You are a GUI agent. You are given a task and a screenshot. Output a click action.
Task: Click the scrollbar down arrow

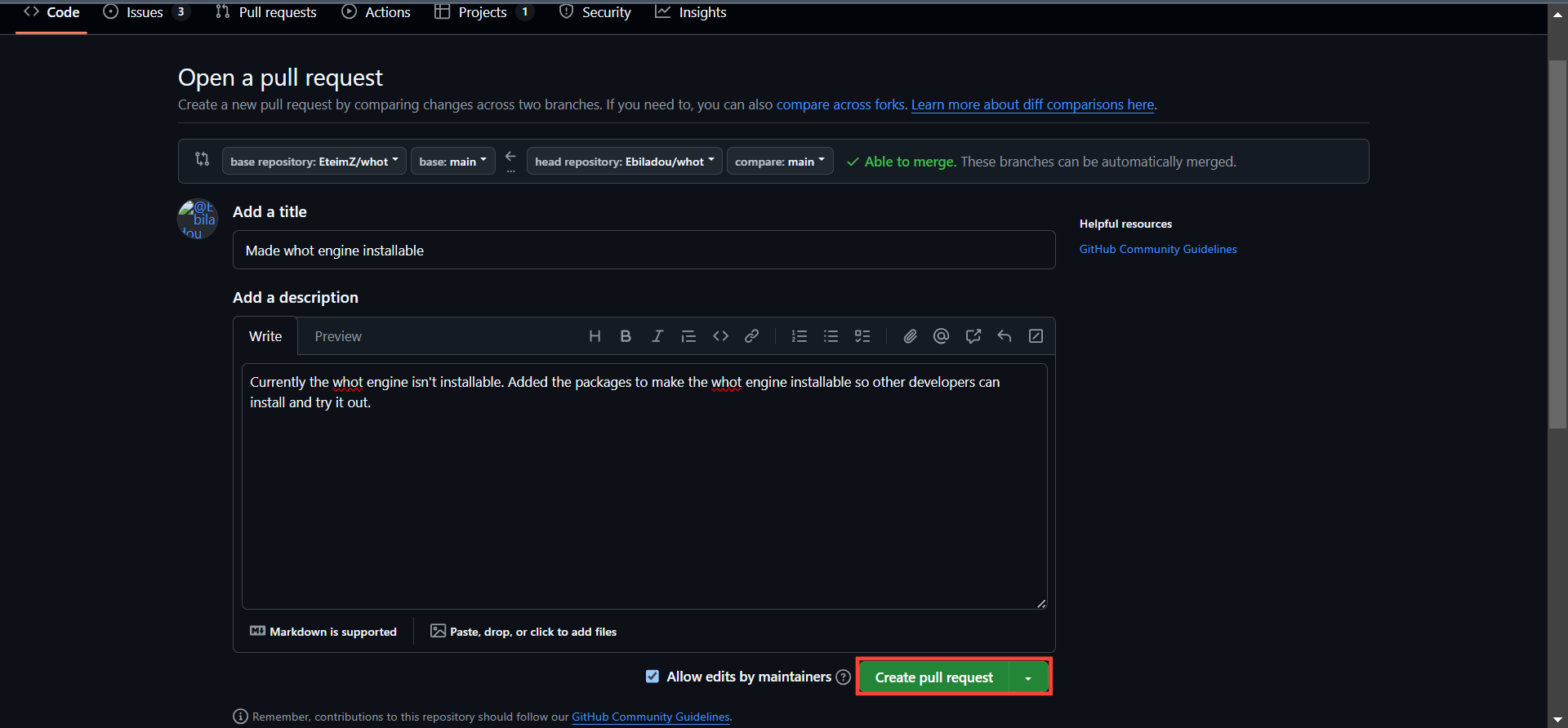pyautogui.click(x=1557, y=719)
